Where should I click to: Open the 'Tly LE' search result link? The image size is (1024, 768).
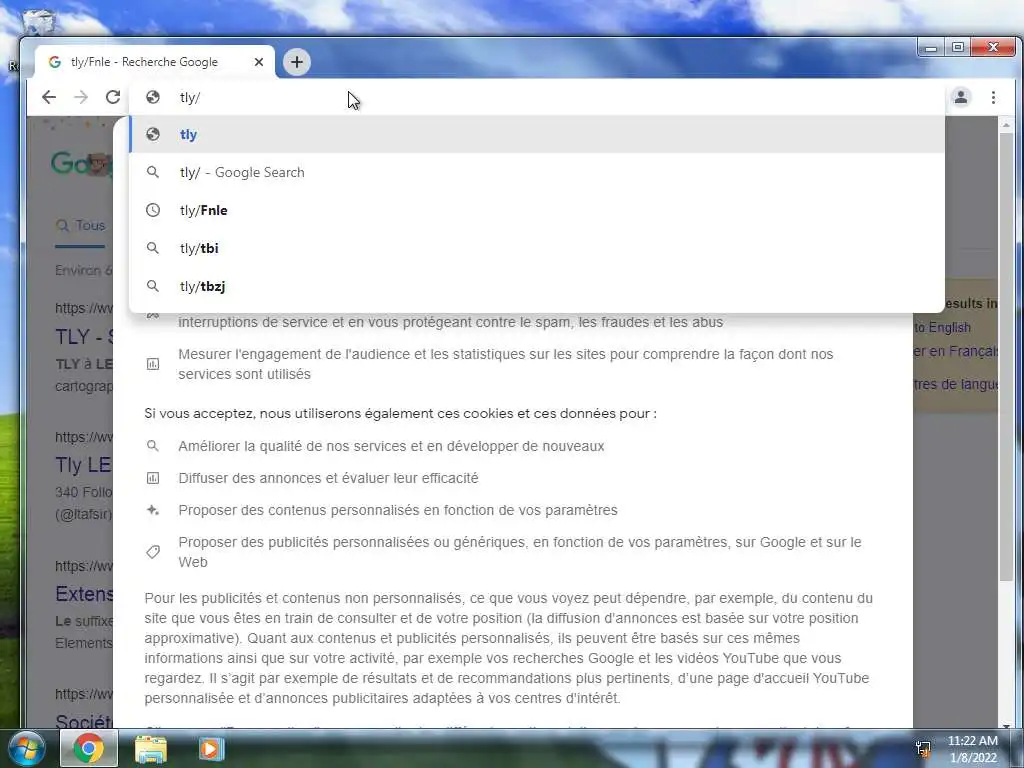coord(84,465)
